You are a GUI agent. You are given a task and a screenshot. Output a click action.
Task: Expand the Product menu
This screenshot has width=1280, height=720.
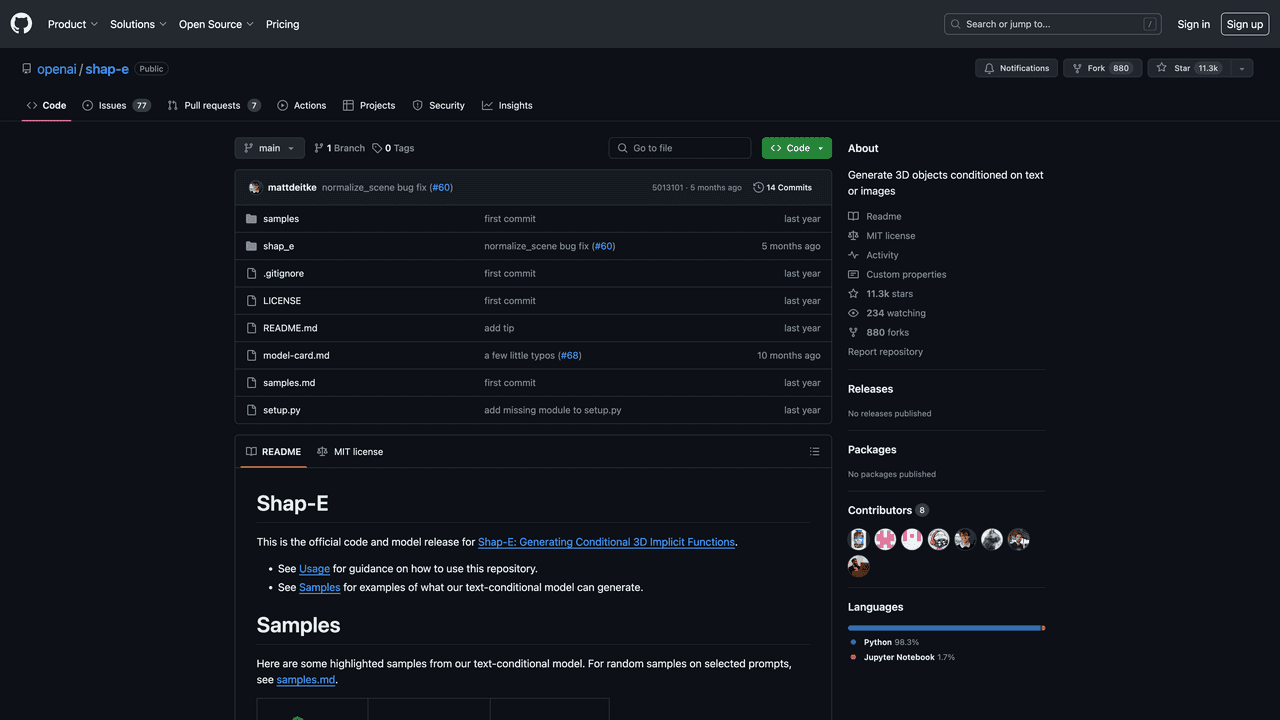point(73,24)
